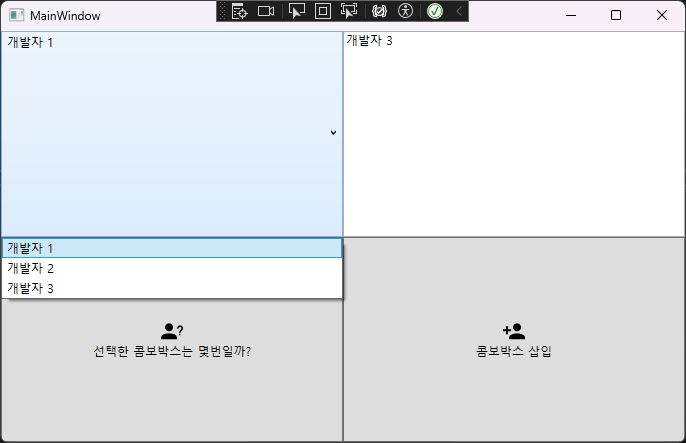Click the MainWindow title text
The width and height of the screenshot is (686, 443).
tap(65, 16)
